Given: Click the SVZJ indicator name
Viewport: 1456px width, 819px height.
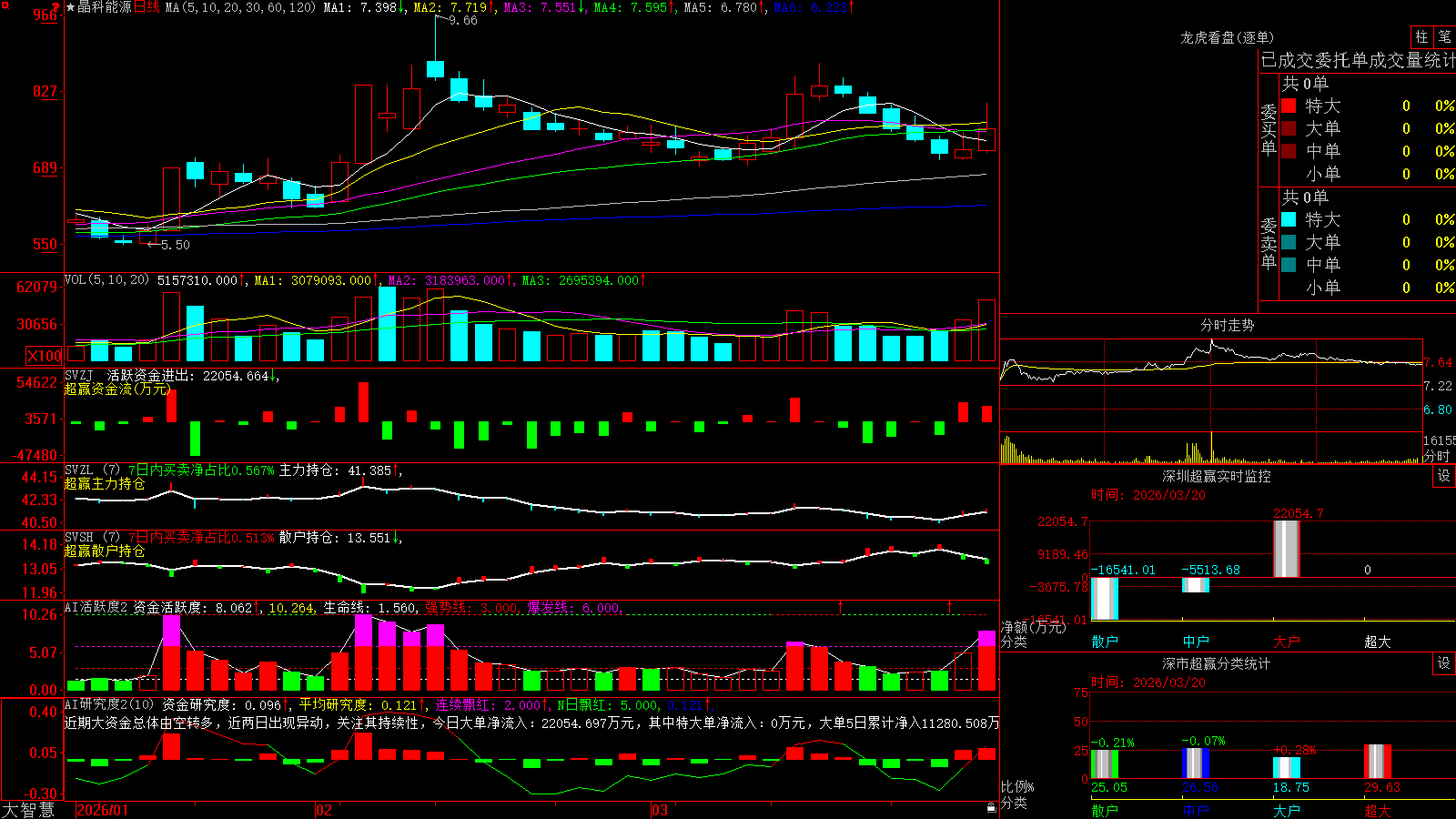Looking at the screenshot, I should pos(79,375).
